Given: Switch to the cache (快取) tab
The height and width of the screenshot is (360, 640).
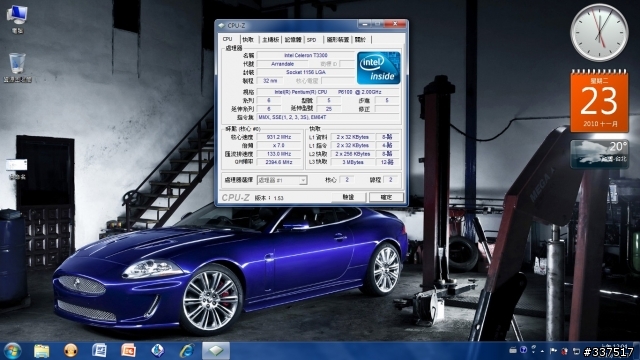Looking at the screenshot, I should (x=248, y=40).
